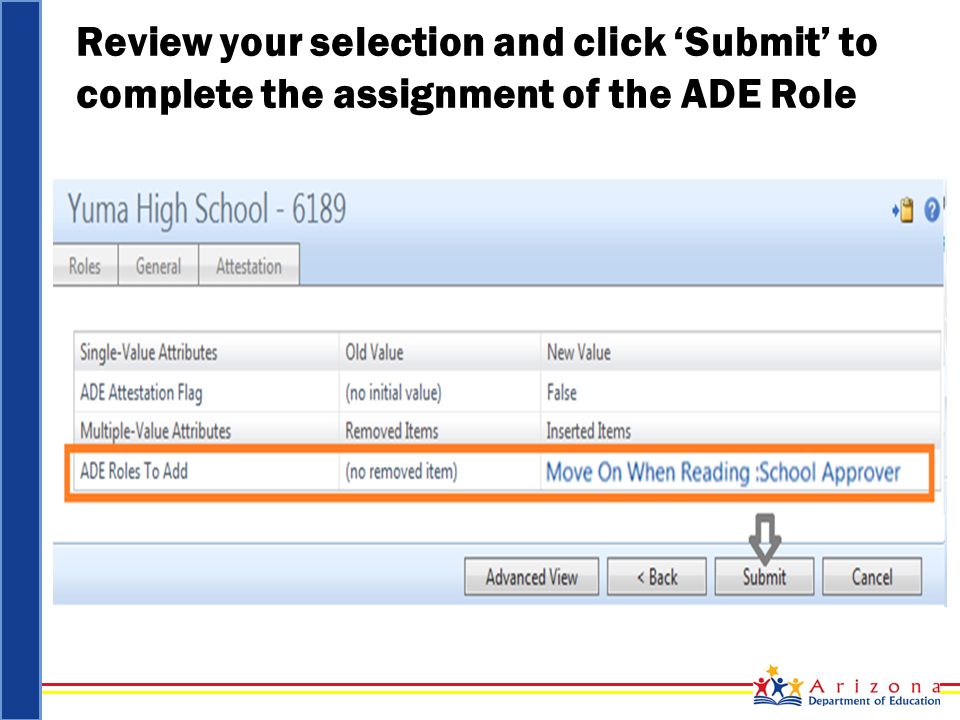Click the Arizona Department of Education logo
The height and width of the screenshot is (720, 960).
848,686
